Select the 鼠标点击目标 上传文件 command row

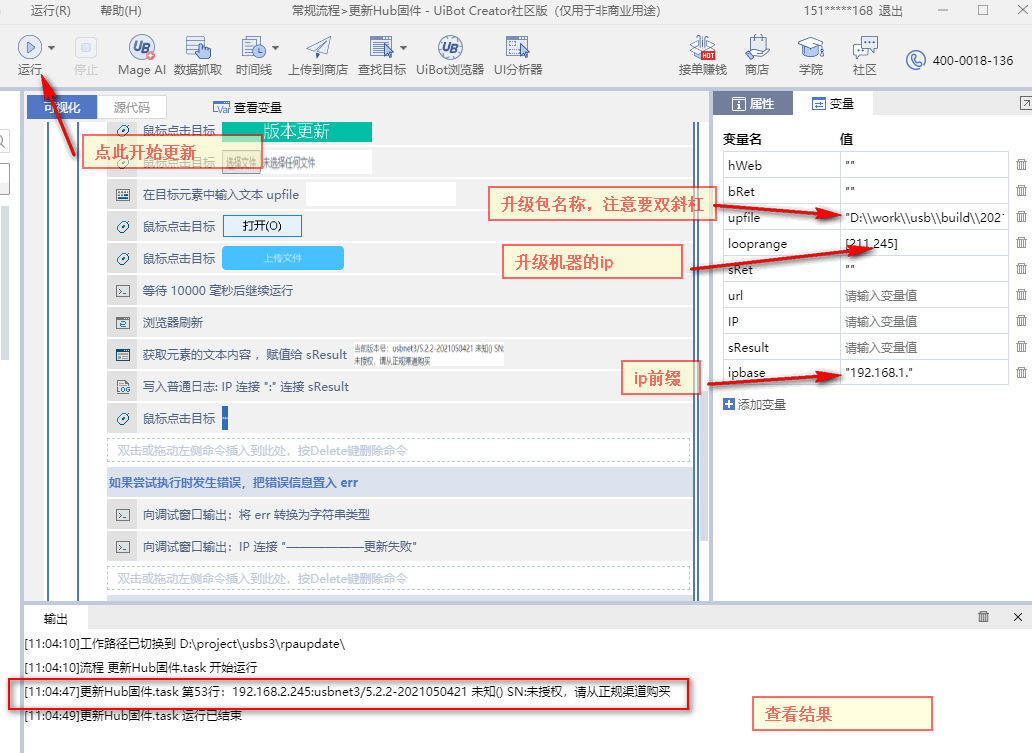400,259
